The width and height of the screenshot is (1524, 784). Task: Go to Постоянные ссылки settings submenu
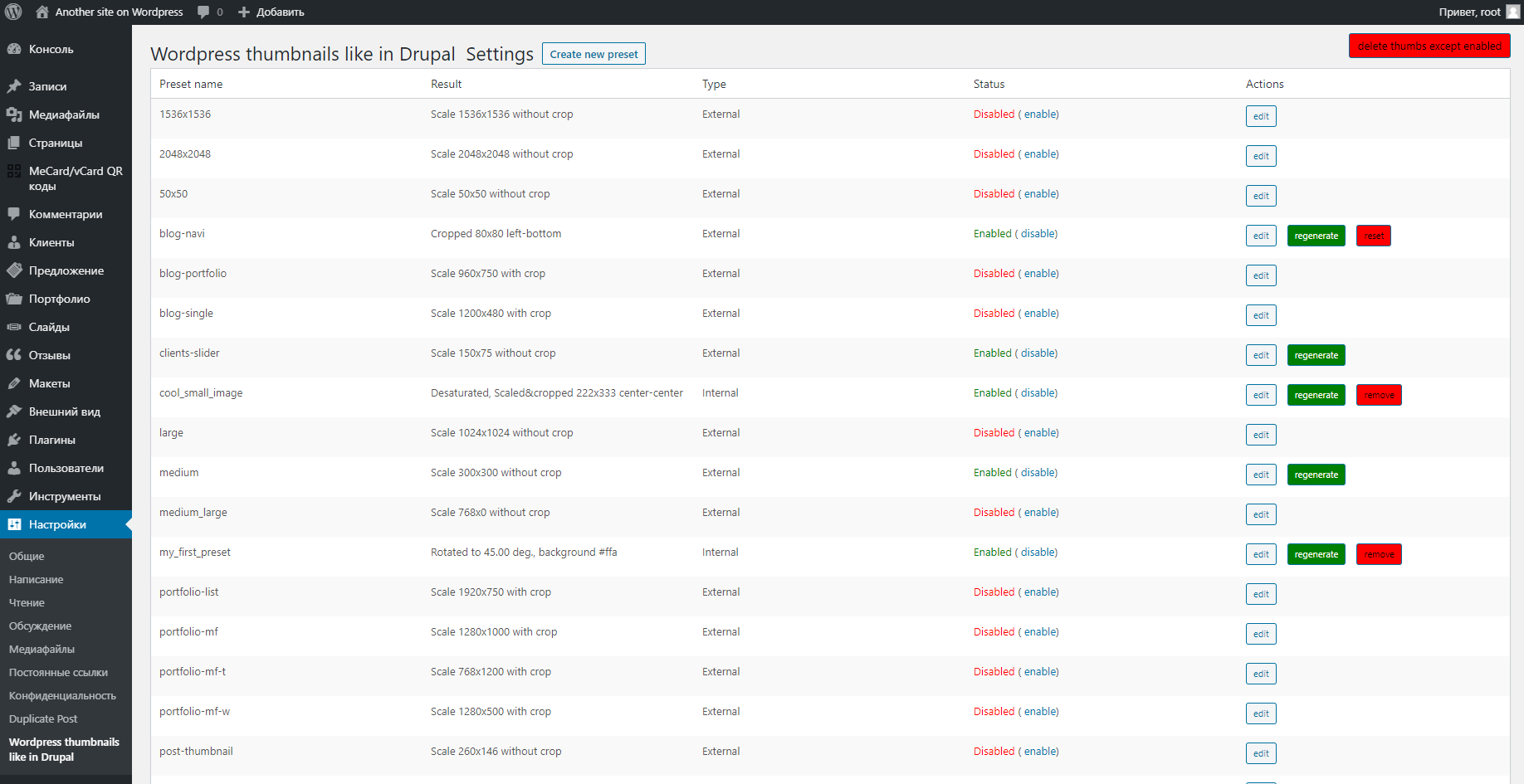pyautogui.click(x=58, y=673)
